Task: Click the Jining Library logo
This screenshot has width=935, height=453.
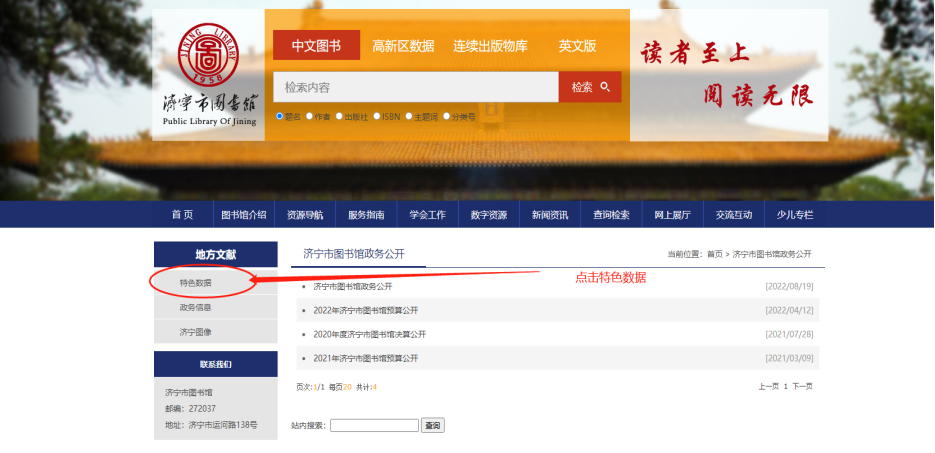Action: 210,74
